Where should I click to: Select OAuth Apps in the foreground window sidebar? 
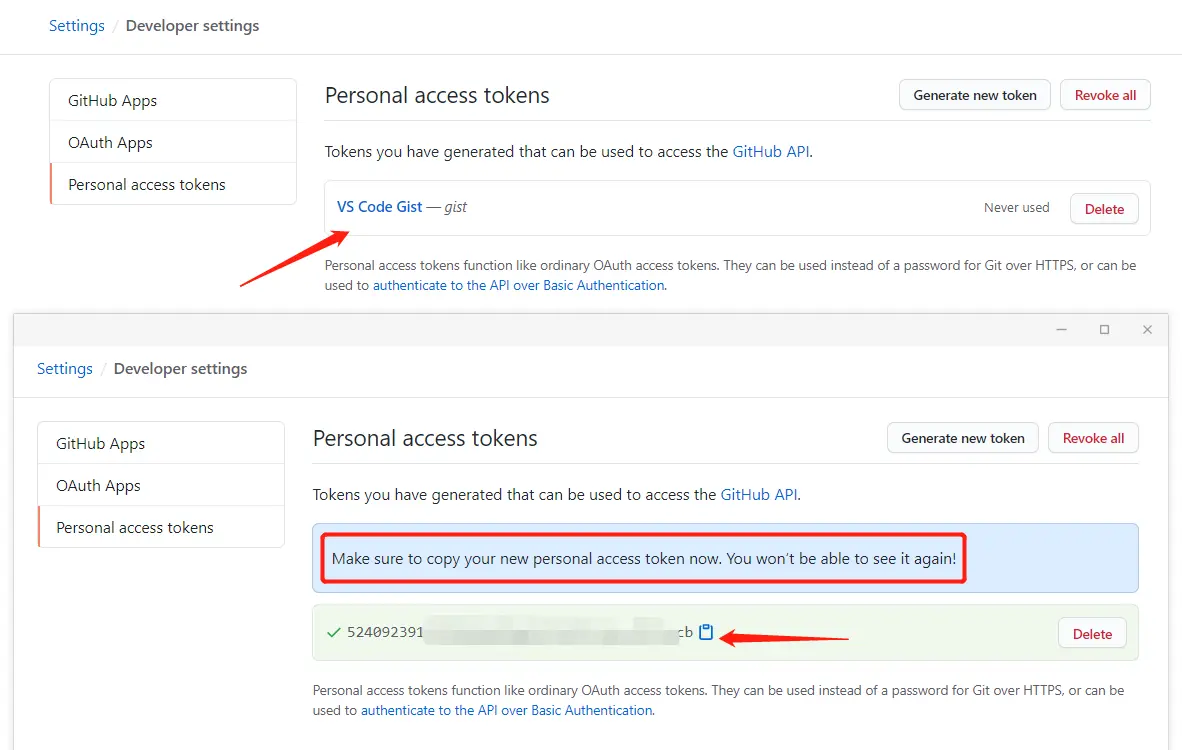98,486
